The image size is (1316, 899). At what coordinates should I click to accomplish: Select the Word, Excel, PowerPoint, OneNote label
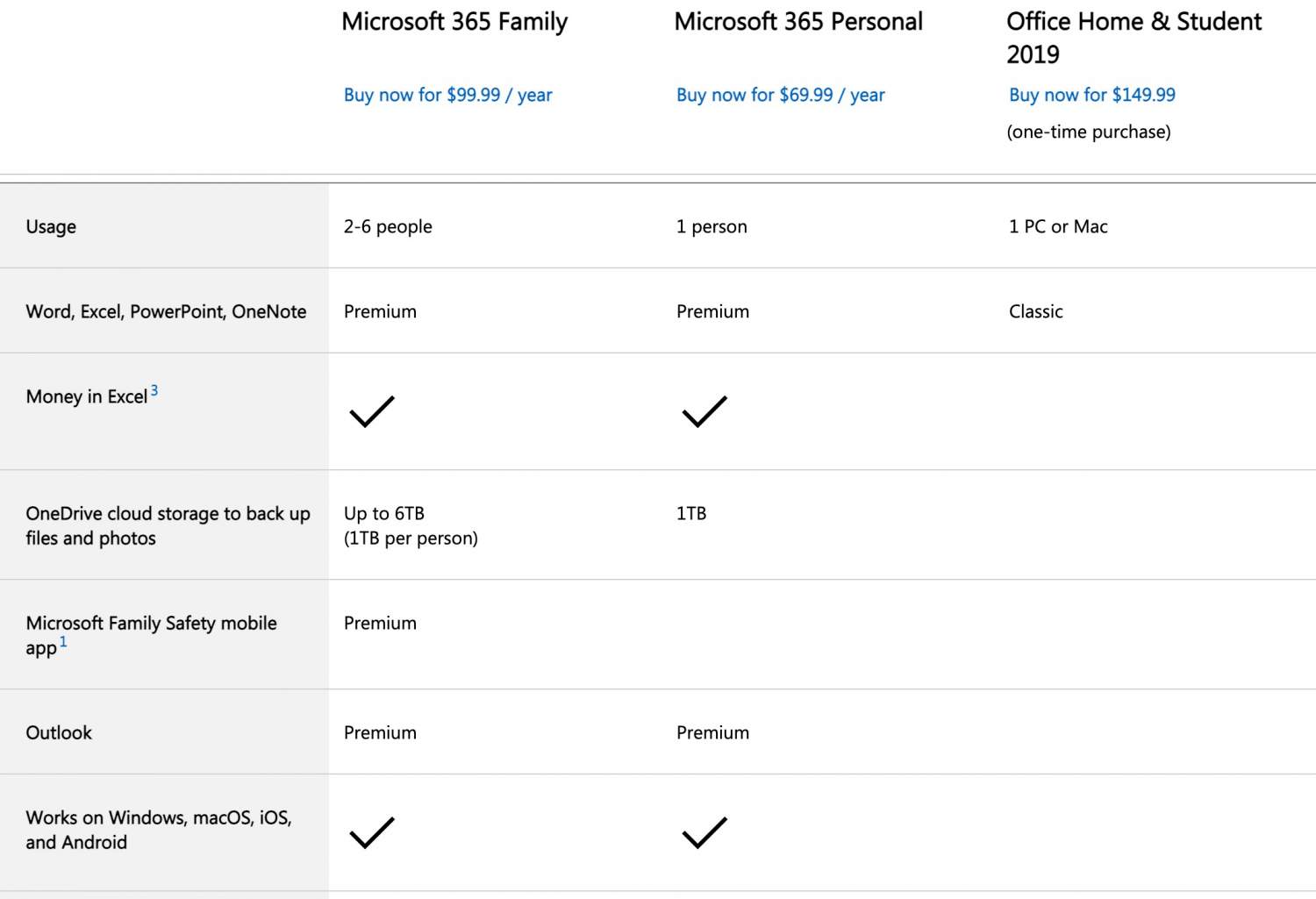(x=166, y=311)
